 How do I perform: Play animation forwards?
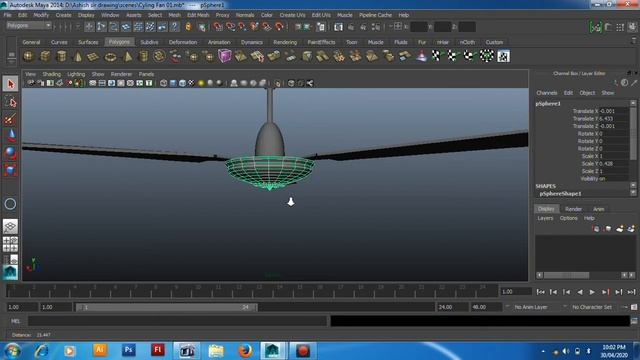tap(592, 292)
